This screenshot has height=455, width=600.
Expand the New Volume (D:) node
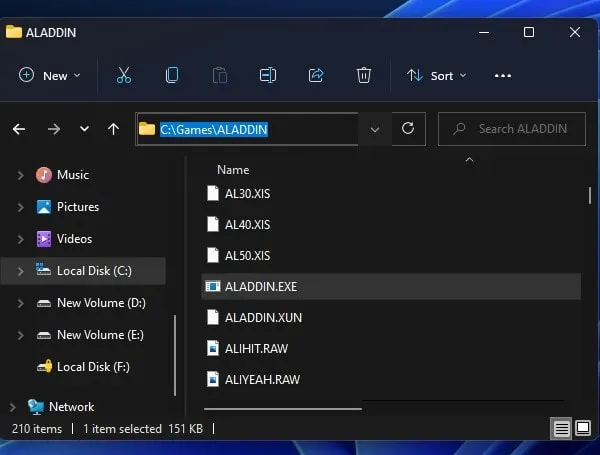[21, 303]
